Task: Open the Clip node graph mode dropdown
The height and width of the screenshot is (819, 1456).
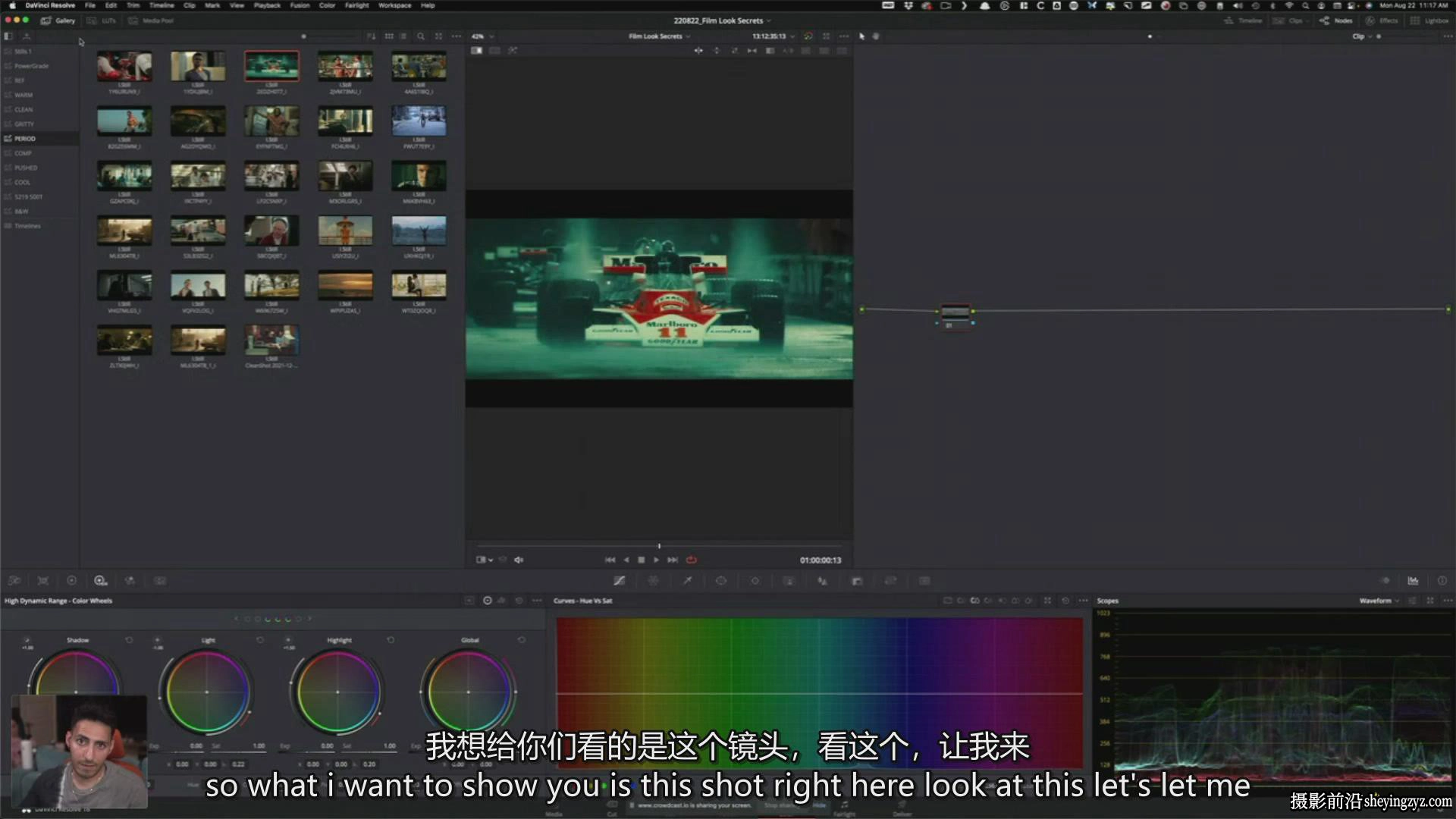Action: [1362, 36]
